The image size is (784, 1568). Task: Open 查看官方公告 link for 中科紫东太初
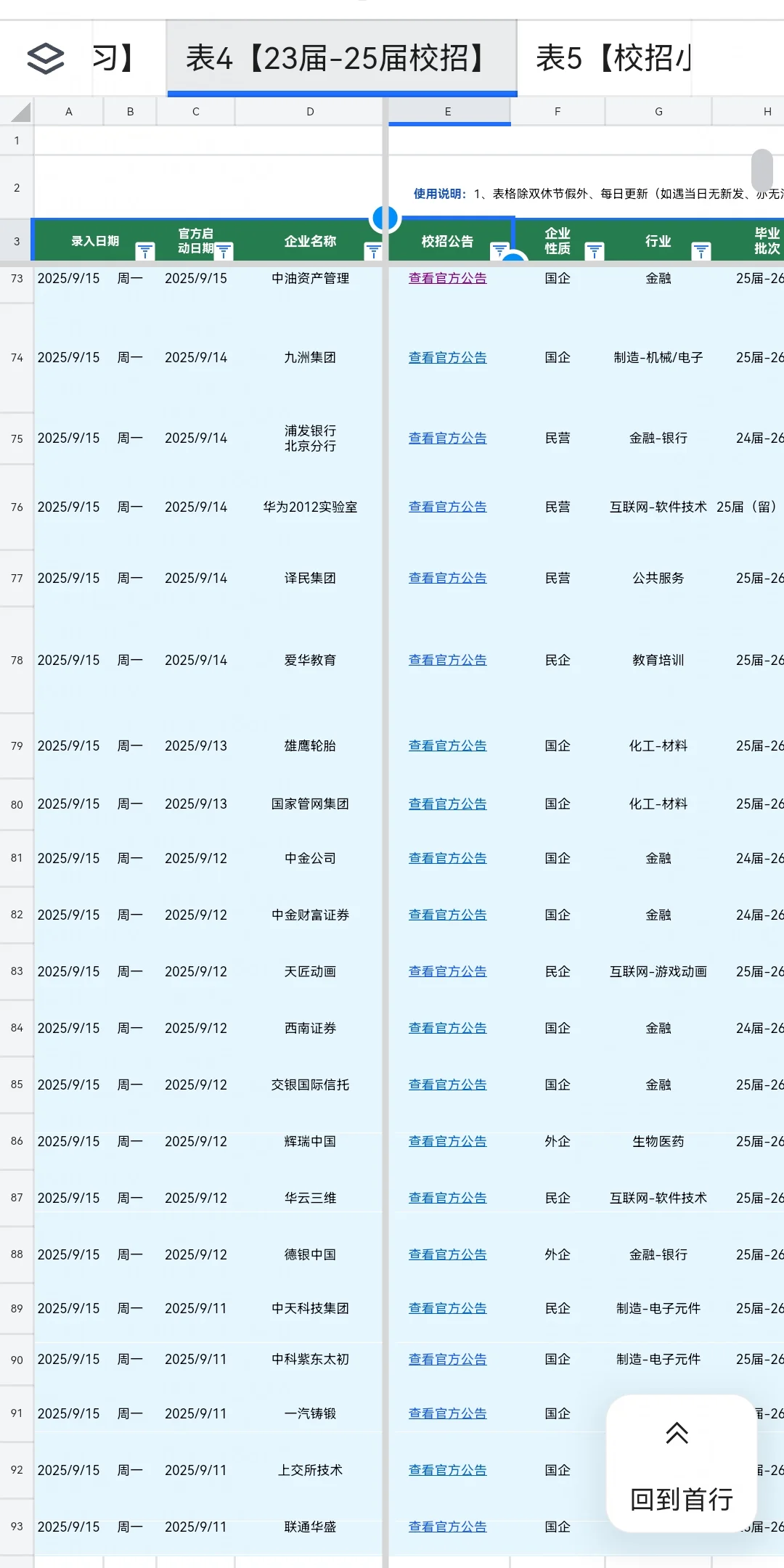(448, 1359)
